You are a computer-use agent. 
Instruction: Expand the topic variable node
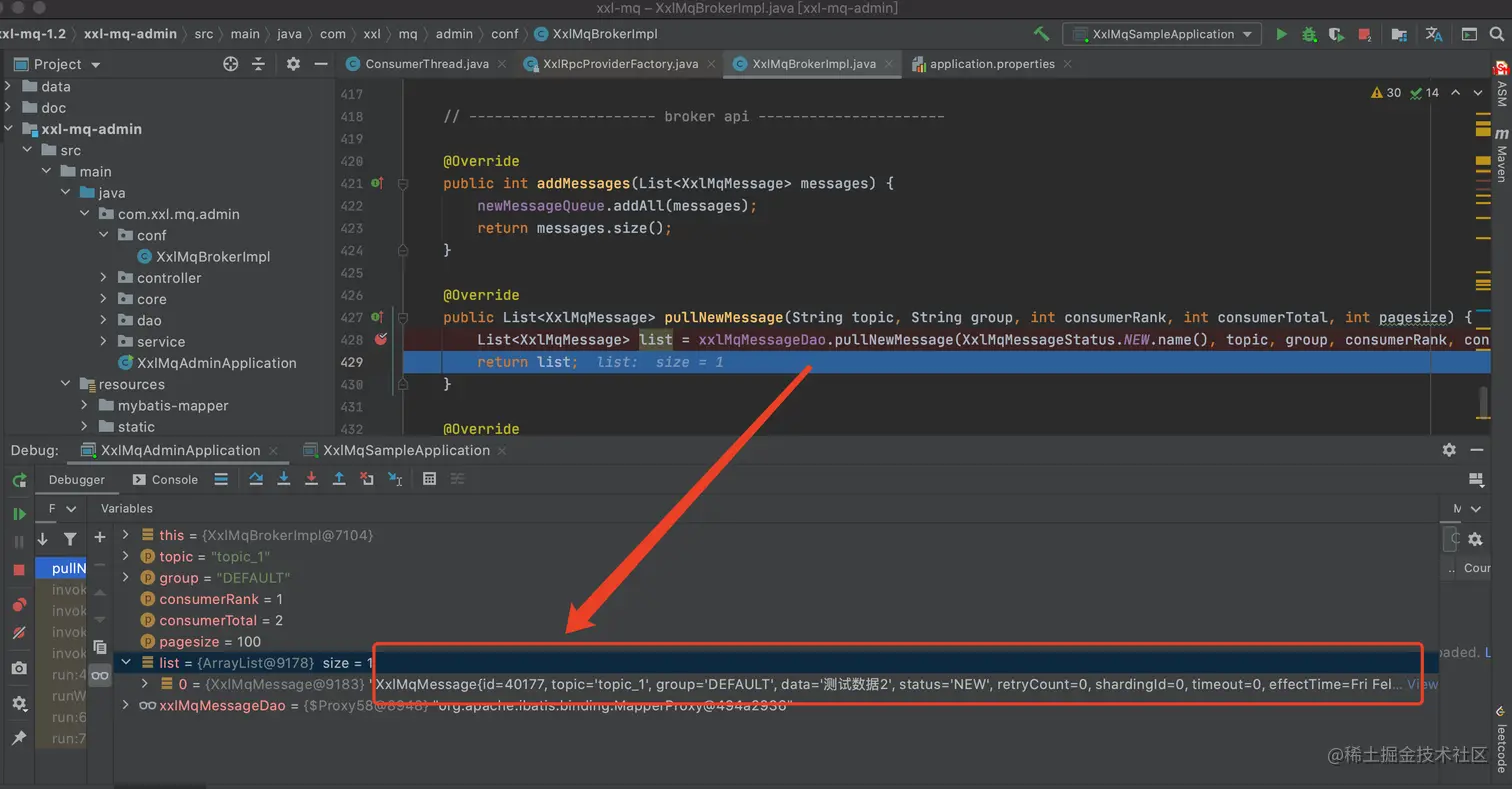coord(126,556)
